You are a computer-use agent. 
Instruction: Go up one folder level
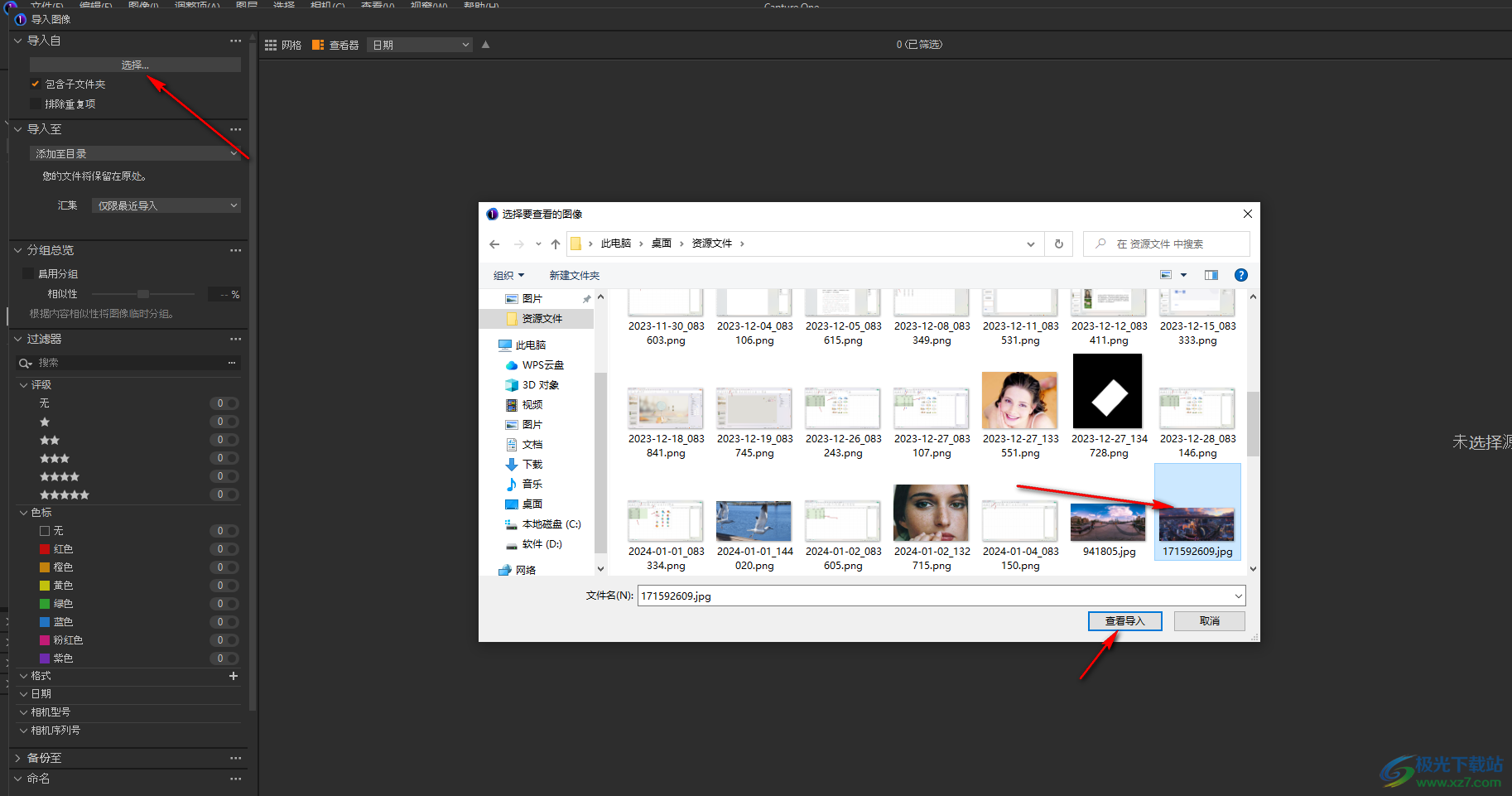click(556, 244)
